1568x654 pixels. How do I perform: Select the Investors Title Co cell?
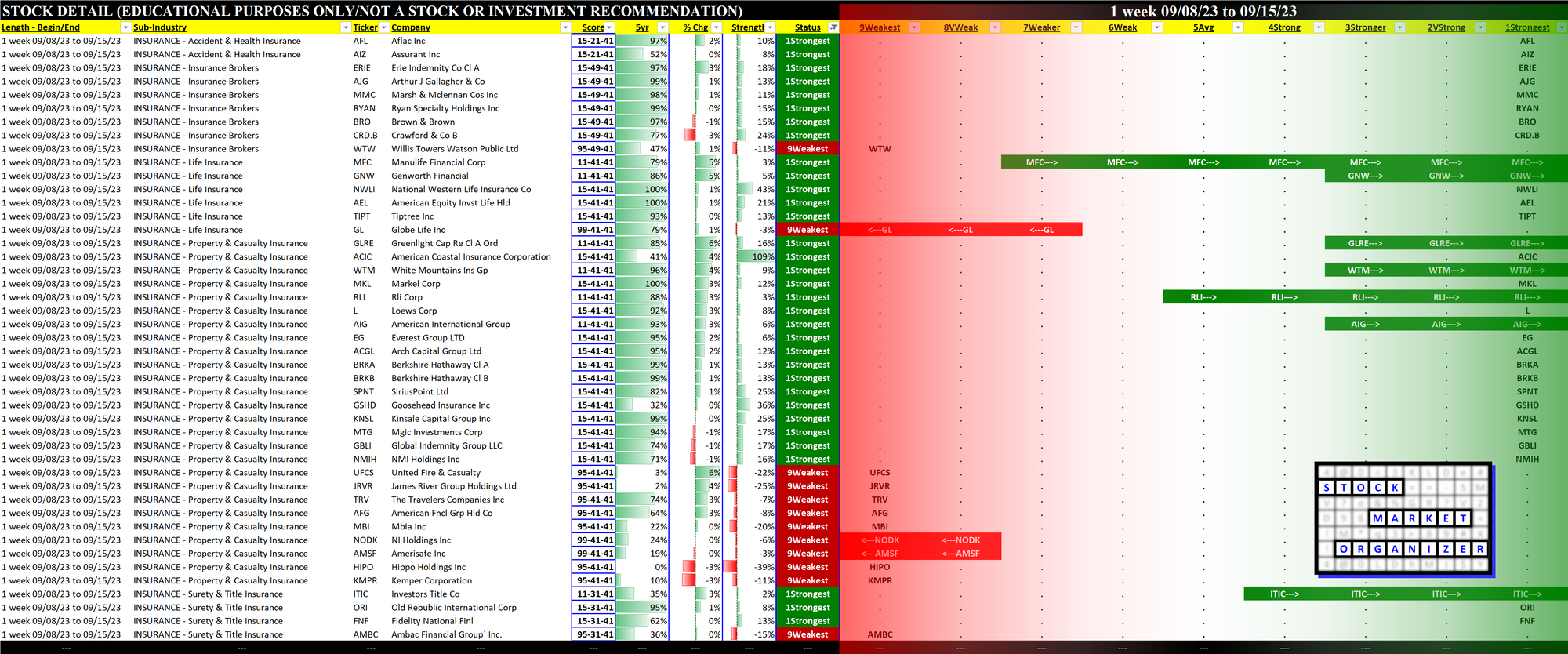(481, 594)
